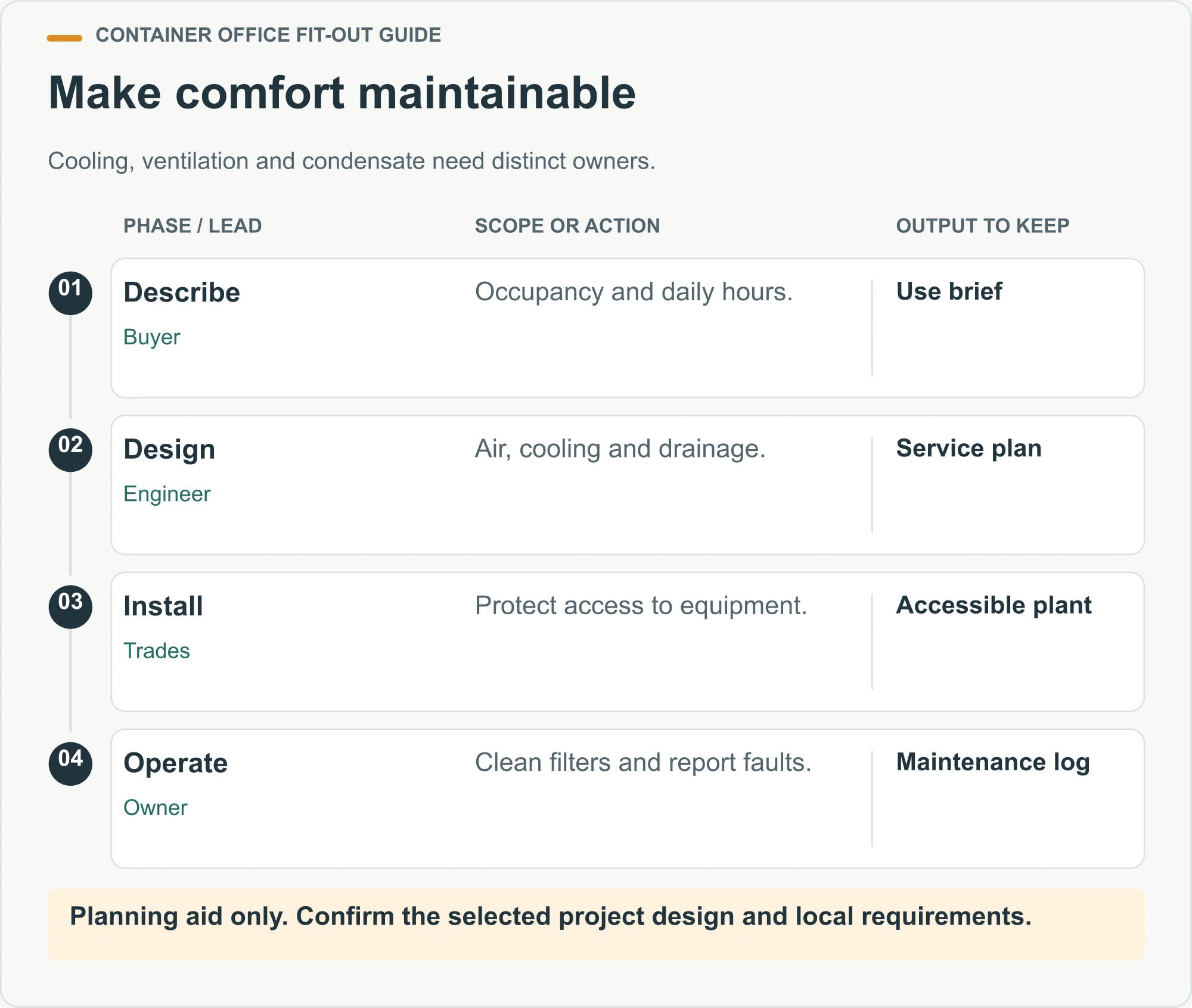
Task: Click the subtitle about distinct owners
Action: (x=352, y=161)
